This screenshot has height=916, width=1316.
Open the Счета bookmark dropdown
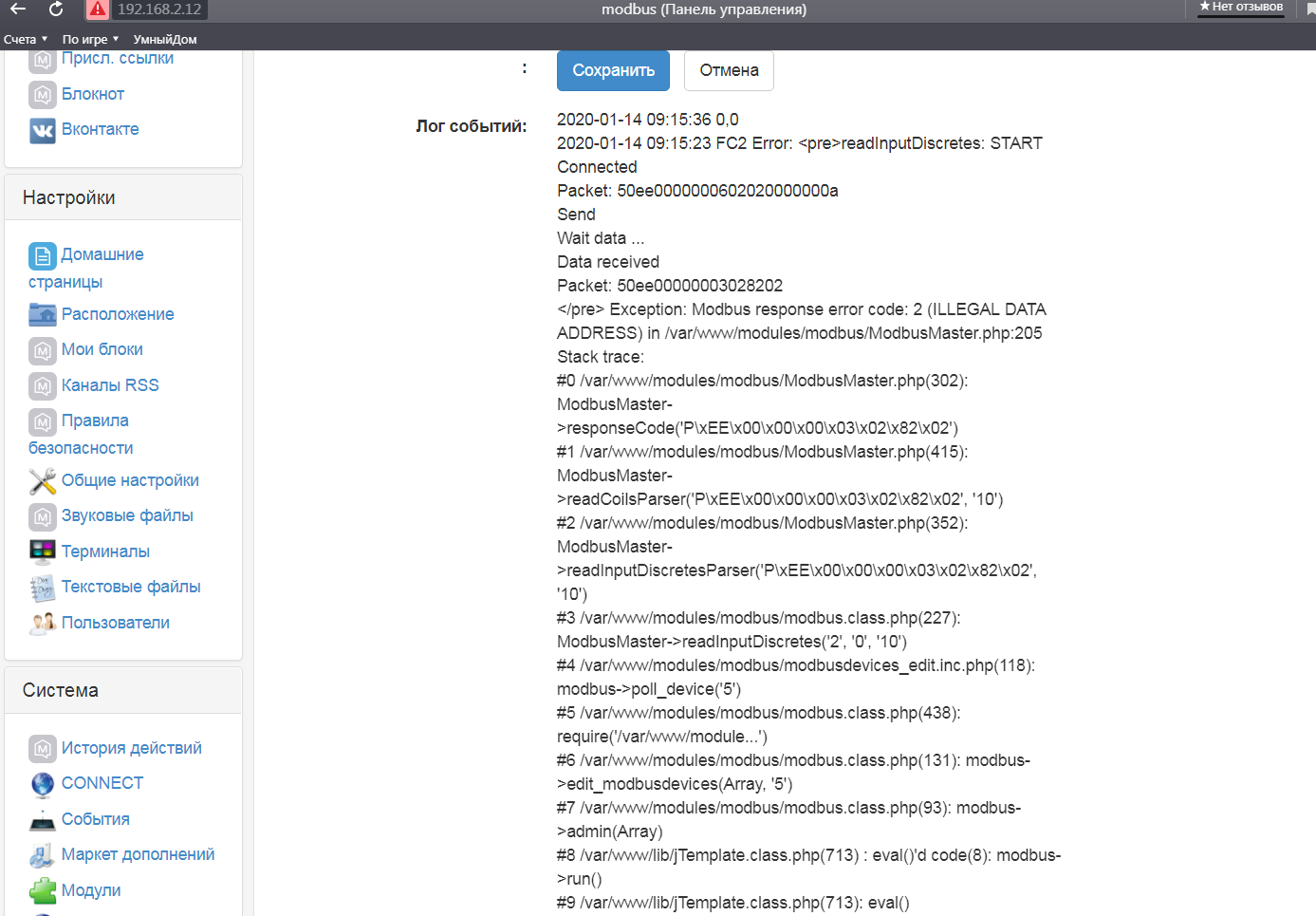pyautogui.click(x=26, y=40)
